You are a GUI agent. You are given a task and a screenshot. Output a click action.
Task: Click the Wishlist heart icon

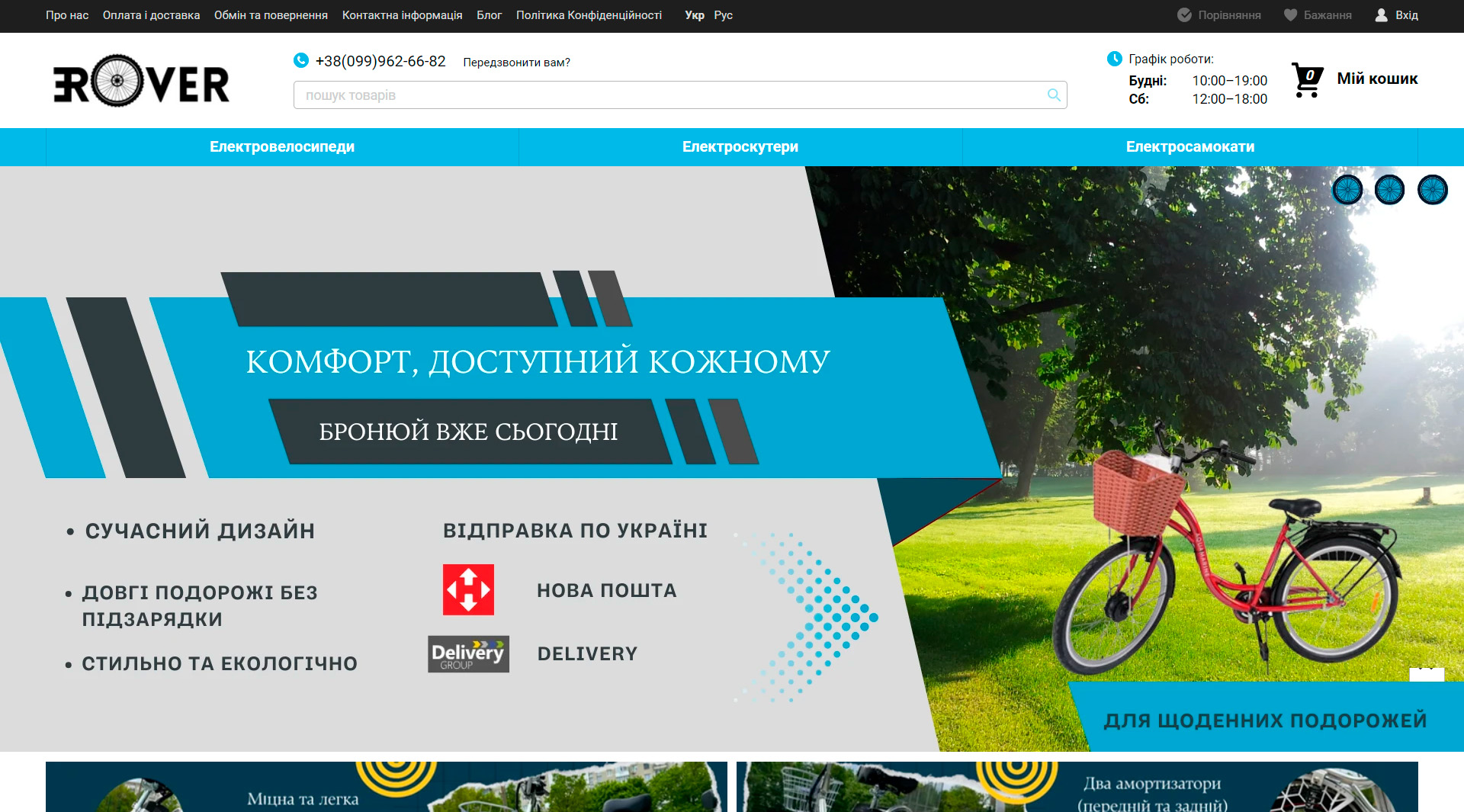tap(1290, 15)
